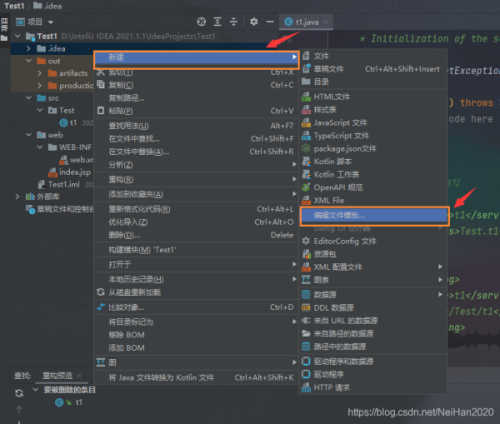Collapse the WEB-INF folder
The height and width of the screenshot is (424, 500).
[40, 147]
